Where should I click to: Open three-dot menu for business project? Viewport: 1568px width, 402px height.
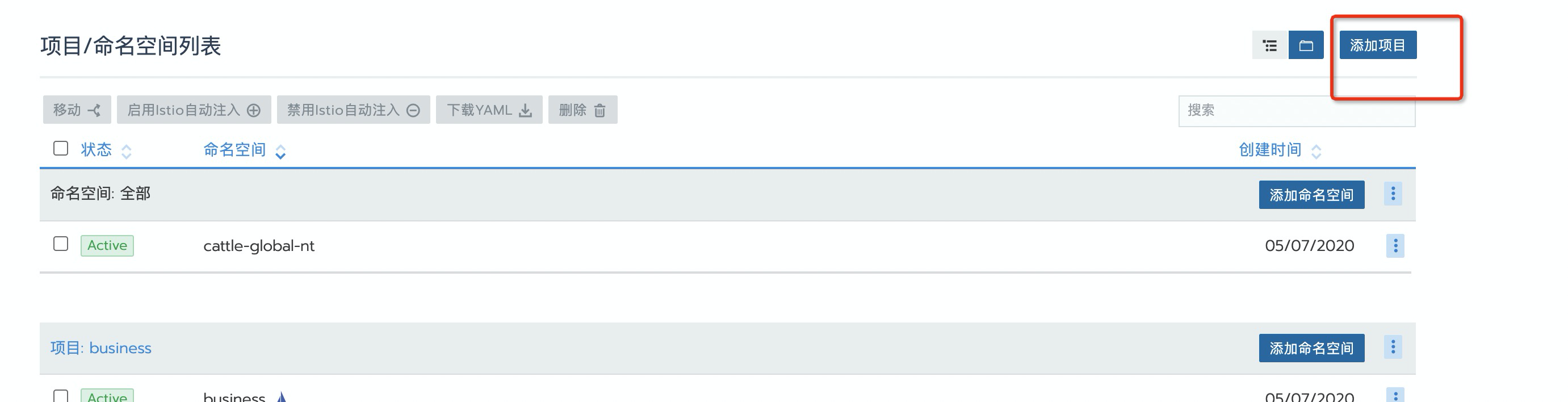[1393, 348]
